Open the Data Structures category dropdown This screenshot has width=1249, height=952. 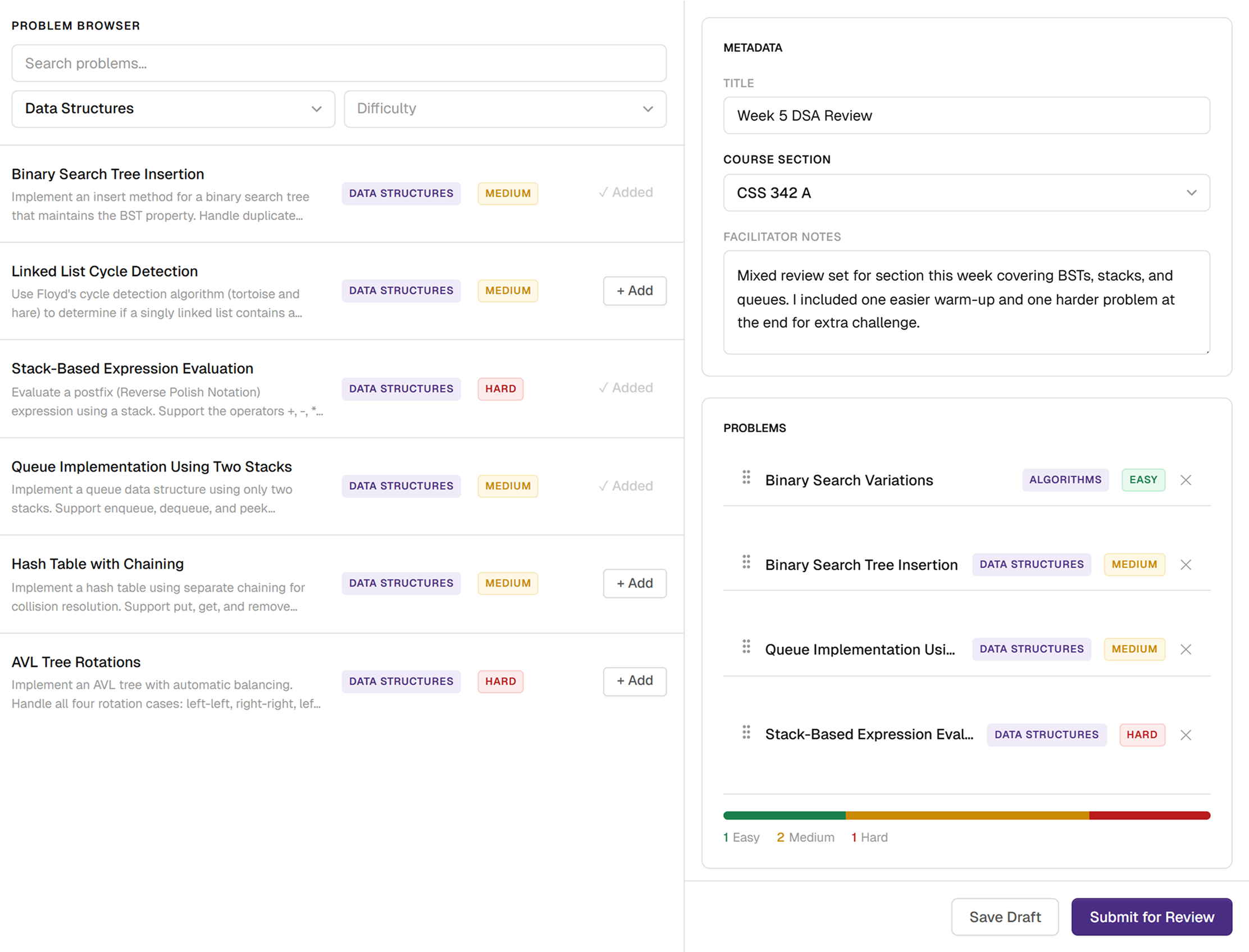tap(174, 109)
